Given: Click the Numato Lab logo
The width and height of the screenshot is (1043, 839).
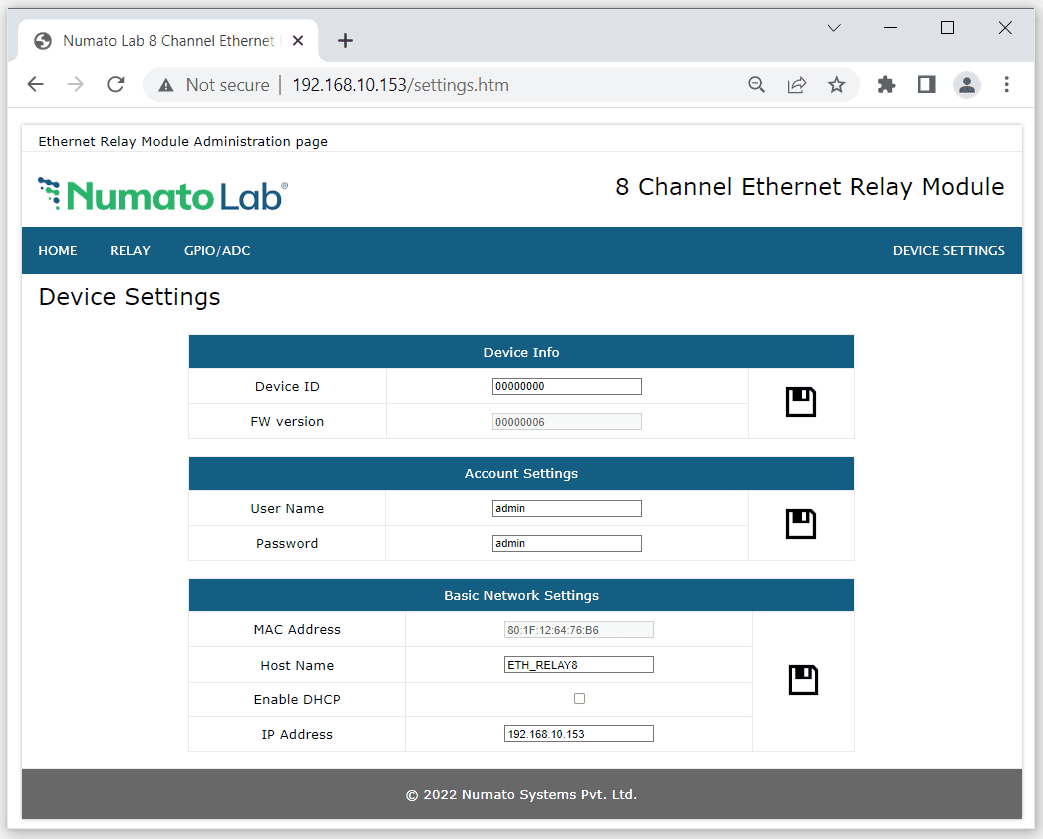Looking at the screenshot, I should pos(163,194).
